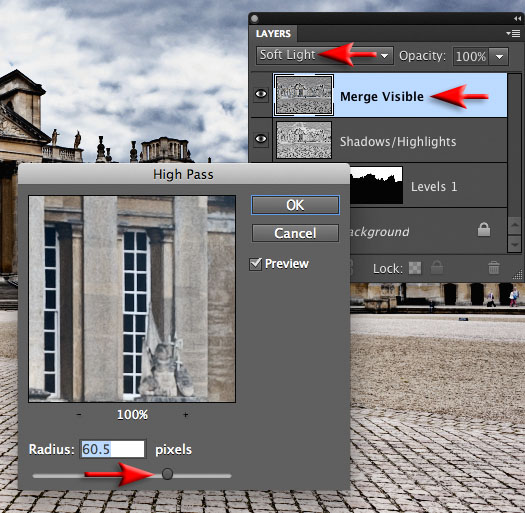Open the Opacity dropdown arrow
The image size is (525, 513).
point(499,56)
